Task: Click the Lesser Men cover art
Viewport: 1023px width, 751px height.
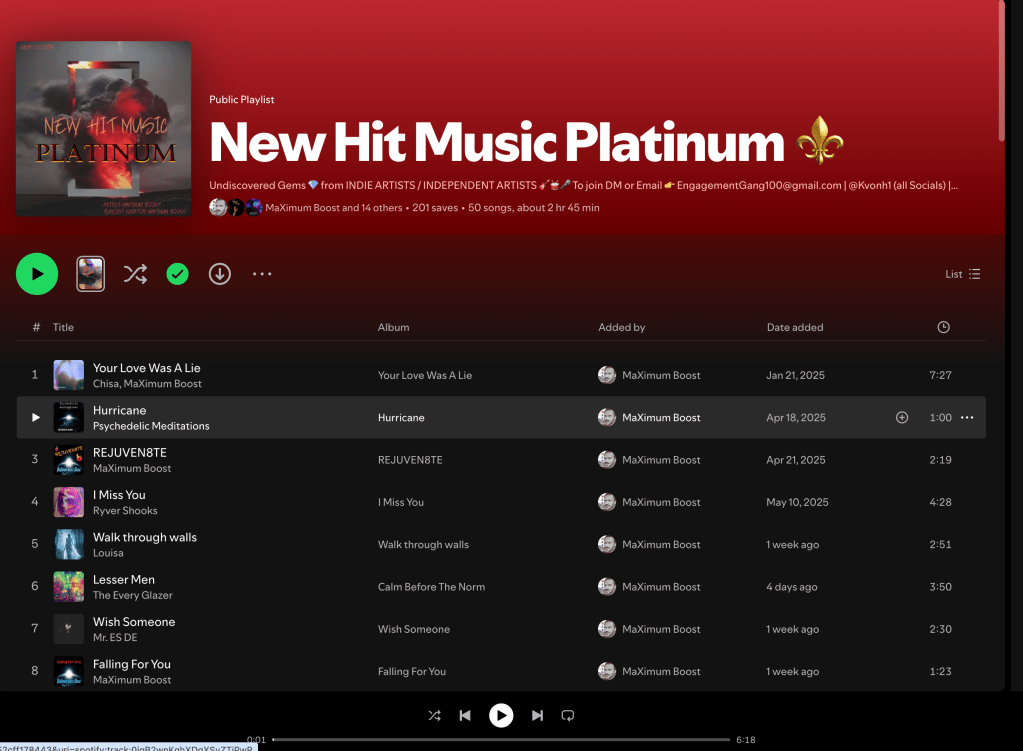Action: click(69, 587)
